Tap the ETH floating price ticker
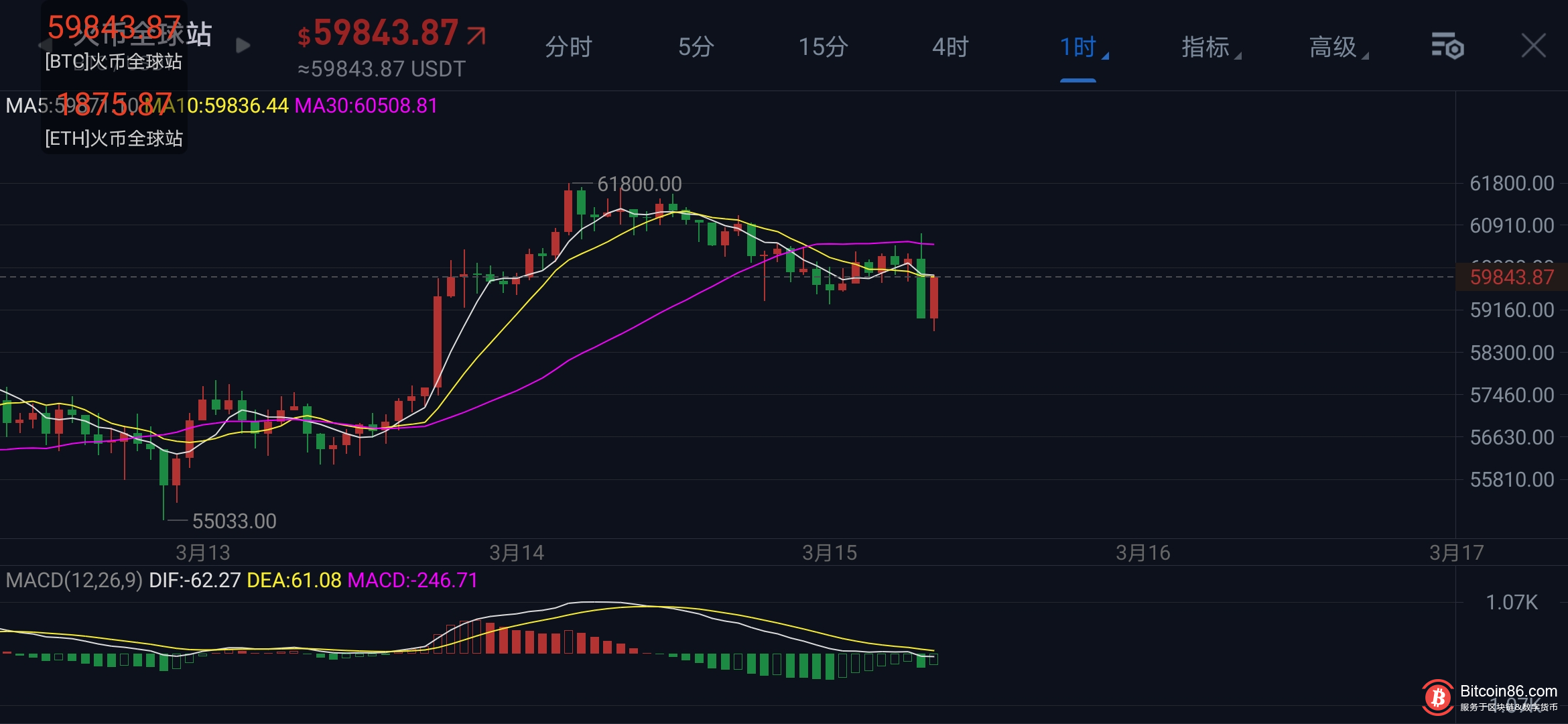1568x724 pixels. click(114, 121)
